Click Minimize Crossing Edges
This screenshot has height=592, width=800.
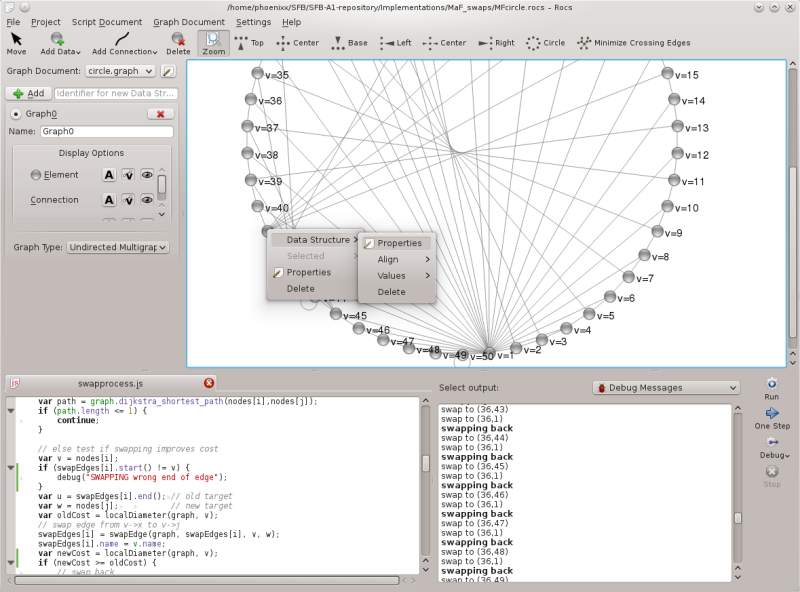click(x=634, y=43)
